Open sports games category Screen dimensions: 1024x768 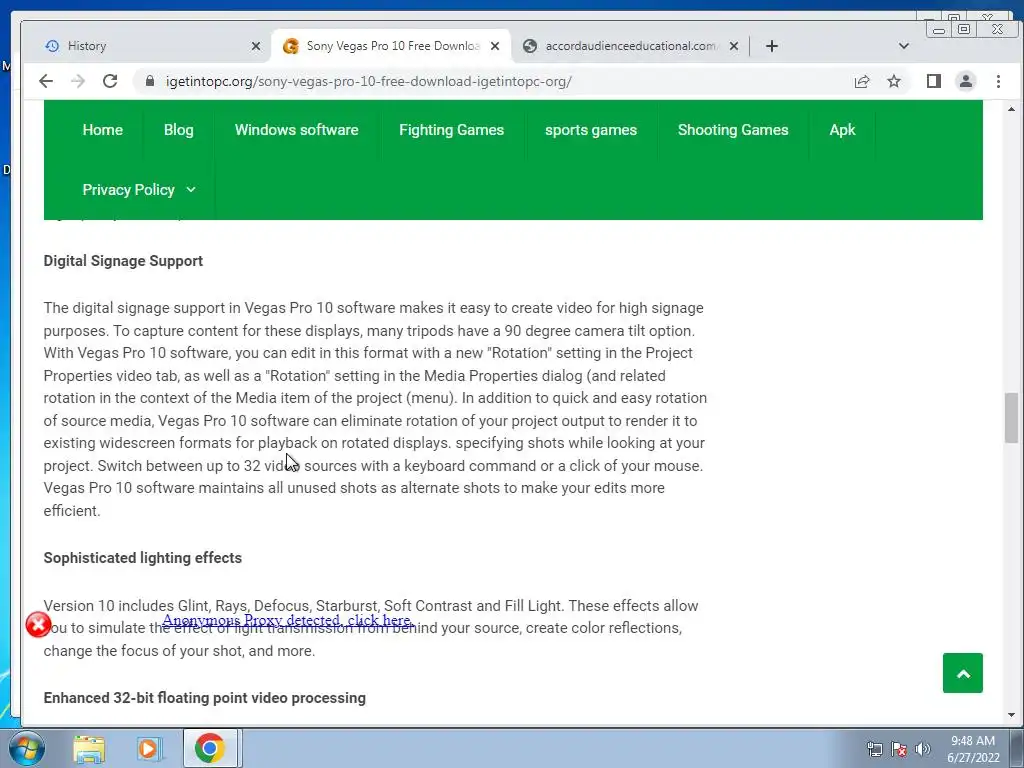(590, 130)
